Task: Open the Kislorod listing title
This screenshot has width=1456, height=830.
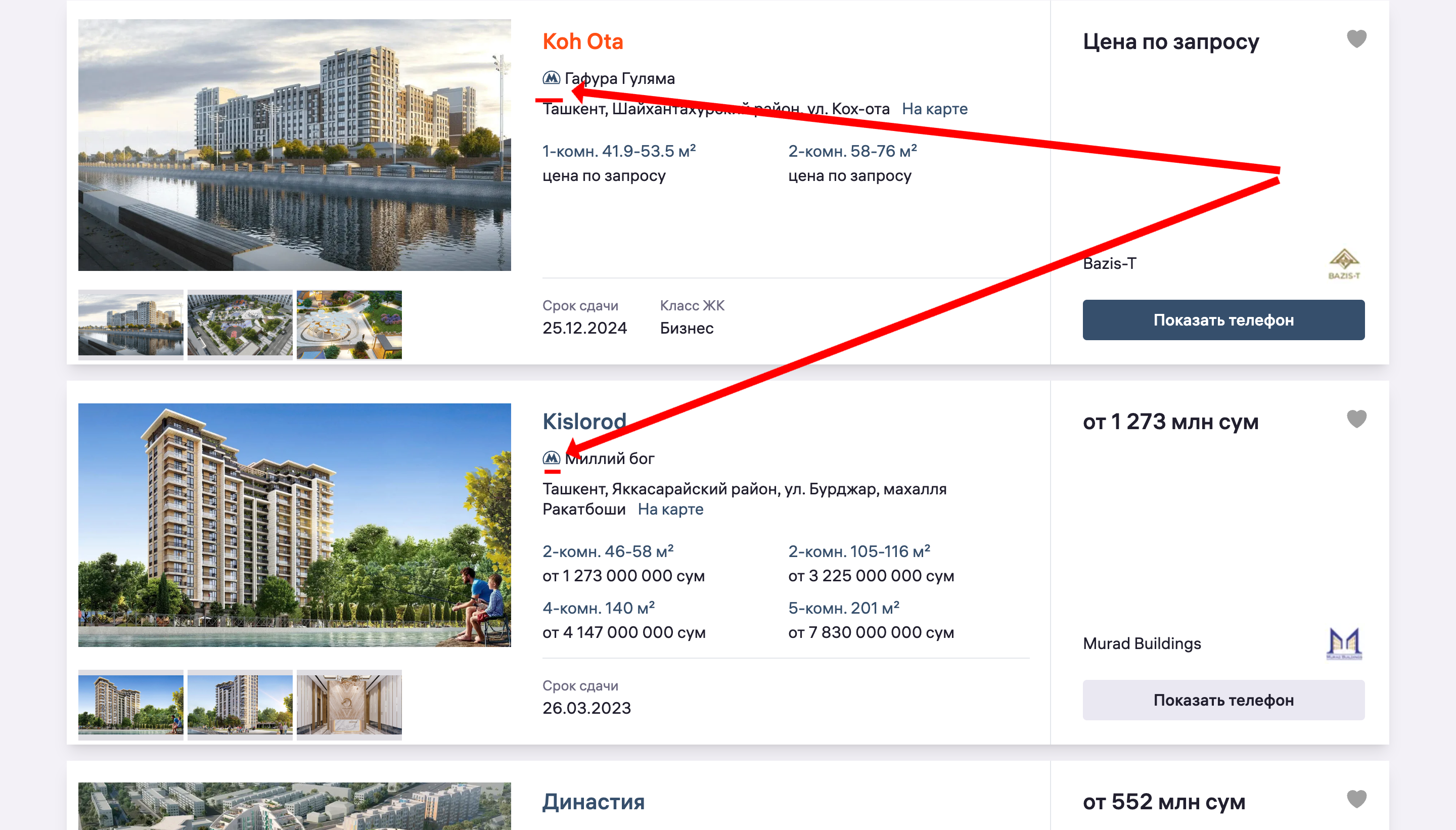Action: click(x=584, y=422)
